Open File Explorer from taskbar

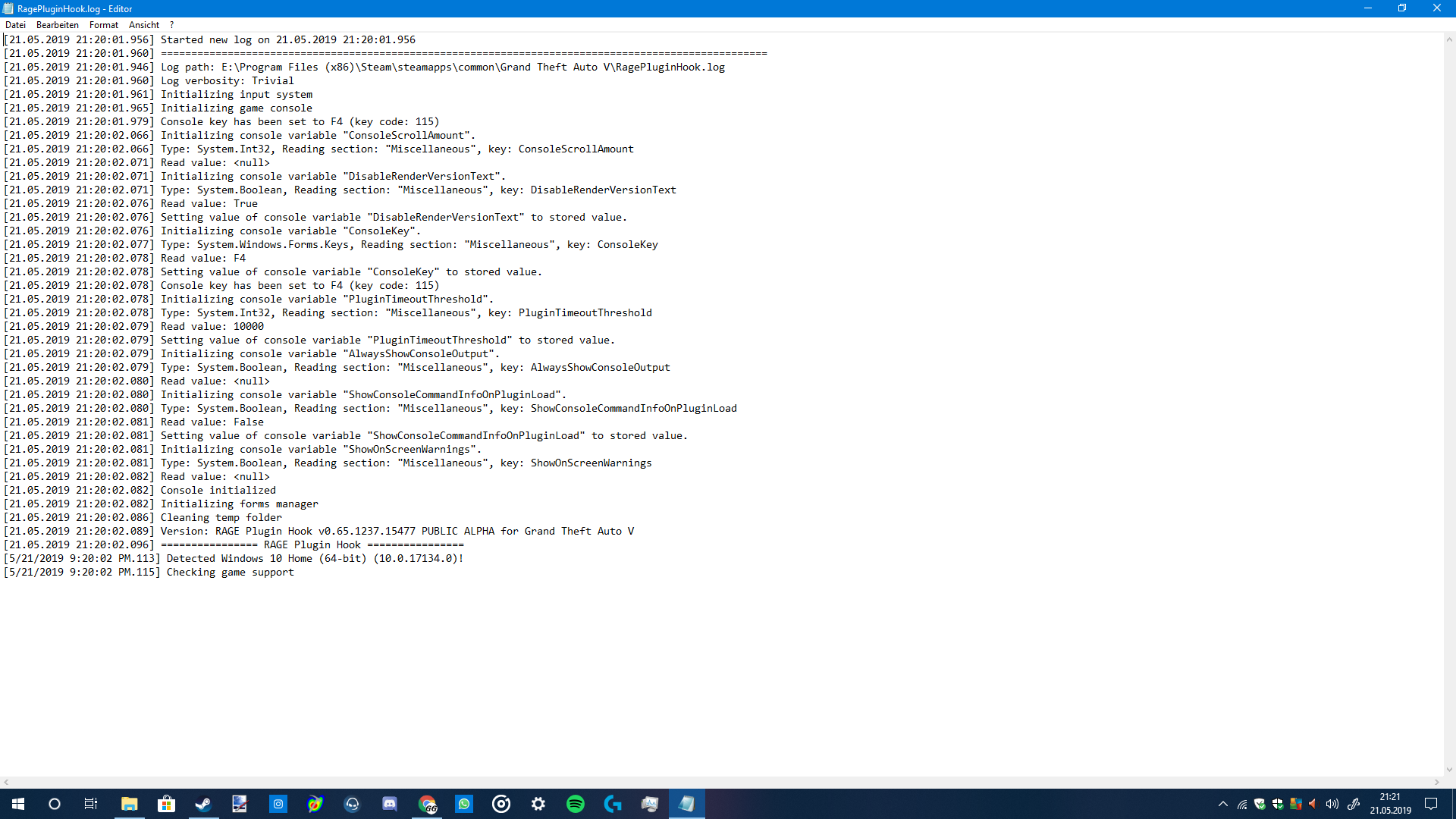129,804
